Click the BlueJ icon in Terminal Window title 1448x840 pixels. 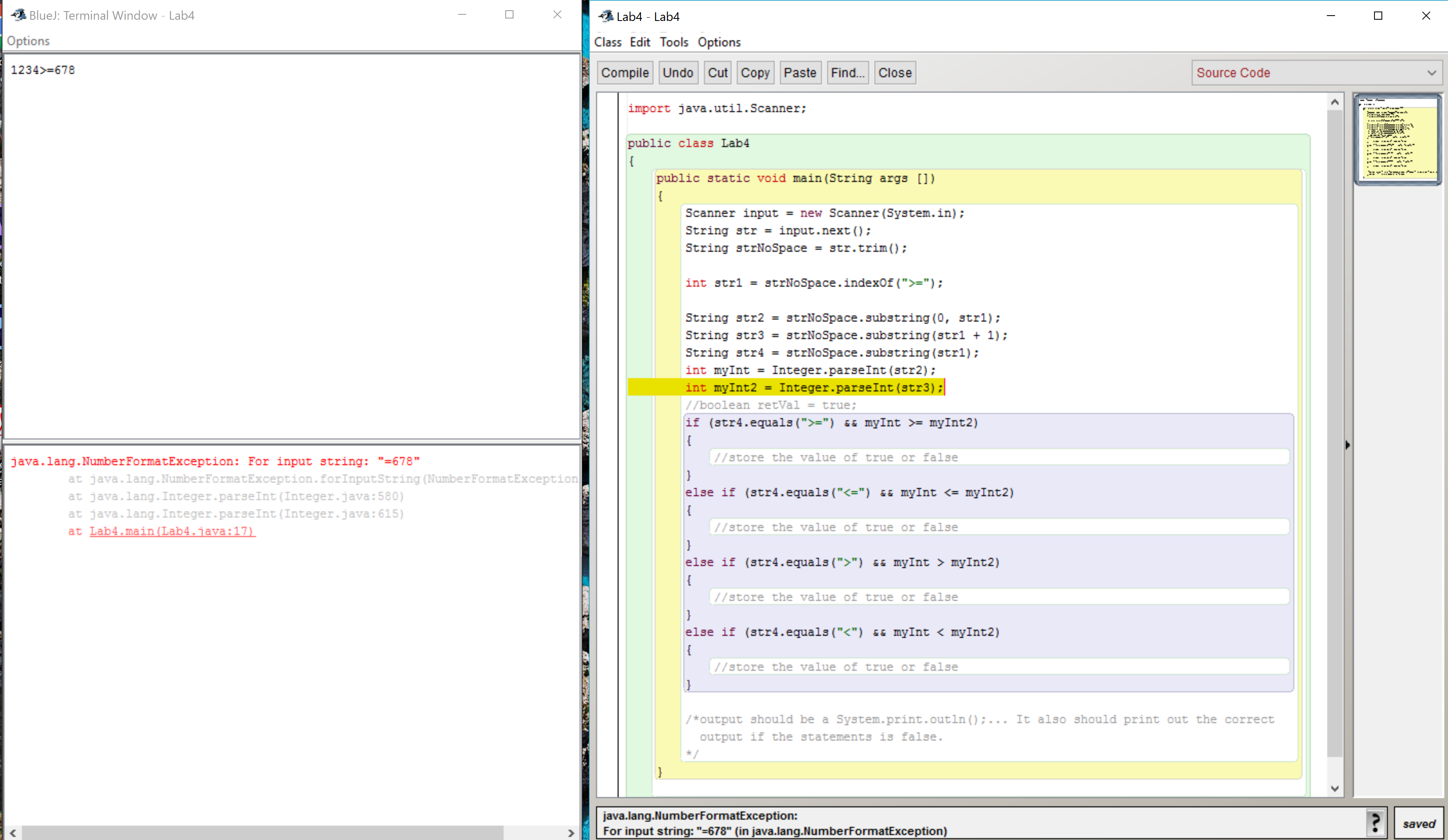18,15
